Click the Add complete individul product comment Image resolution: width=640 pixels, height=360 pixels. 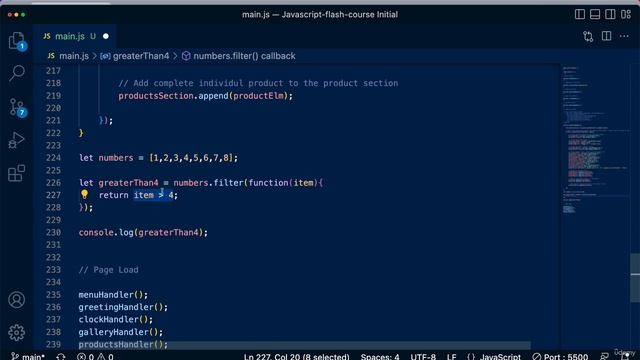(258, 83)
